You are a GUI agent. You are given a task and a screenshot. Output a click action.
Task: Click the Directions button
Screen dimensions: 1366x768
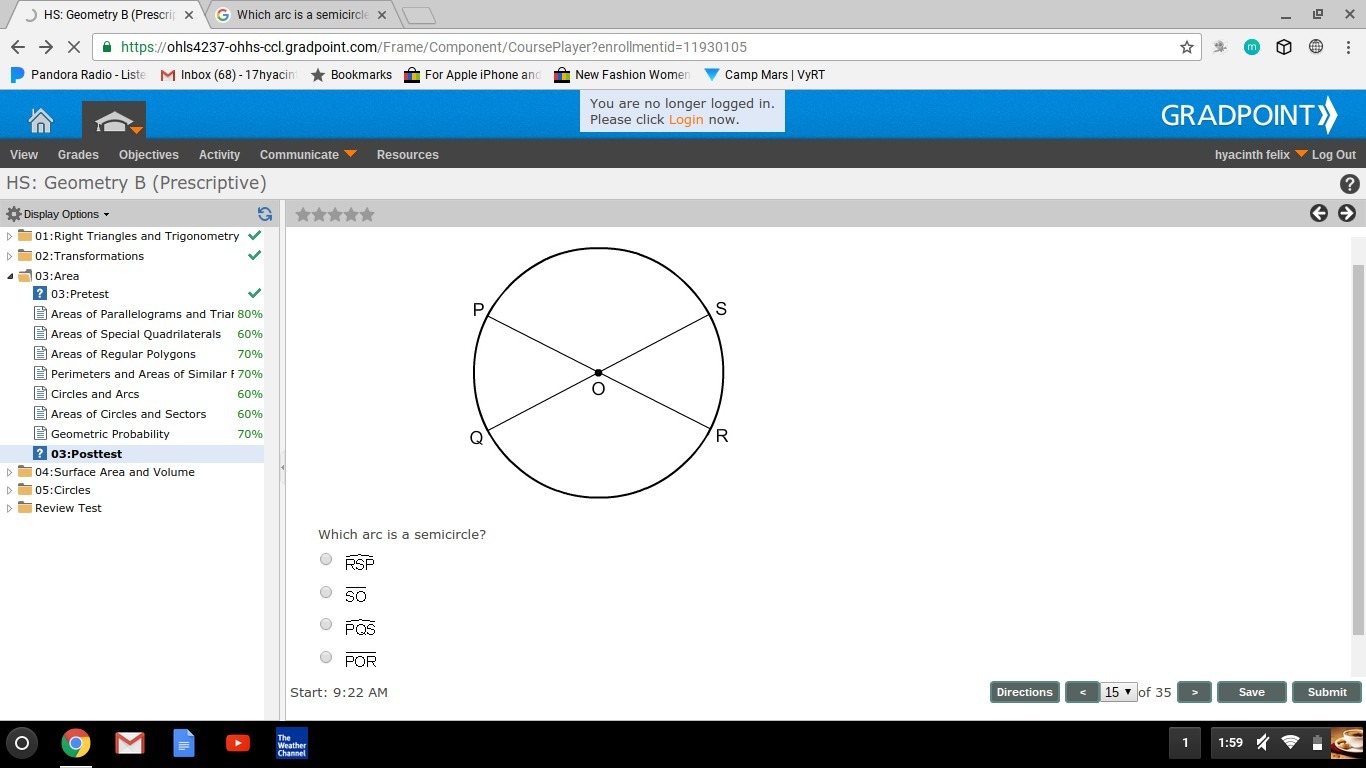tap(1025, 692)
